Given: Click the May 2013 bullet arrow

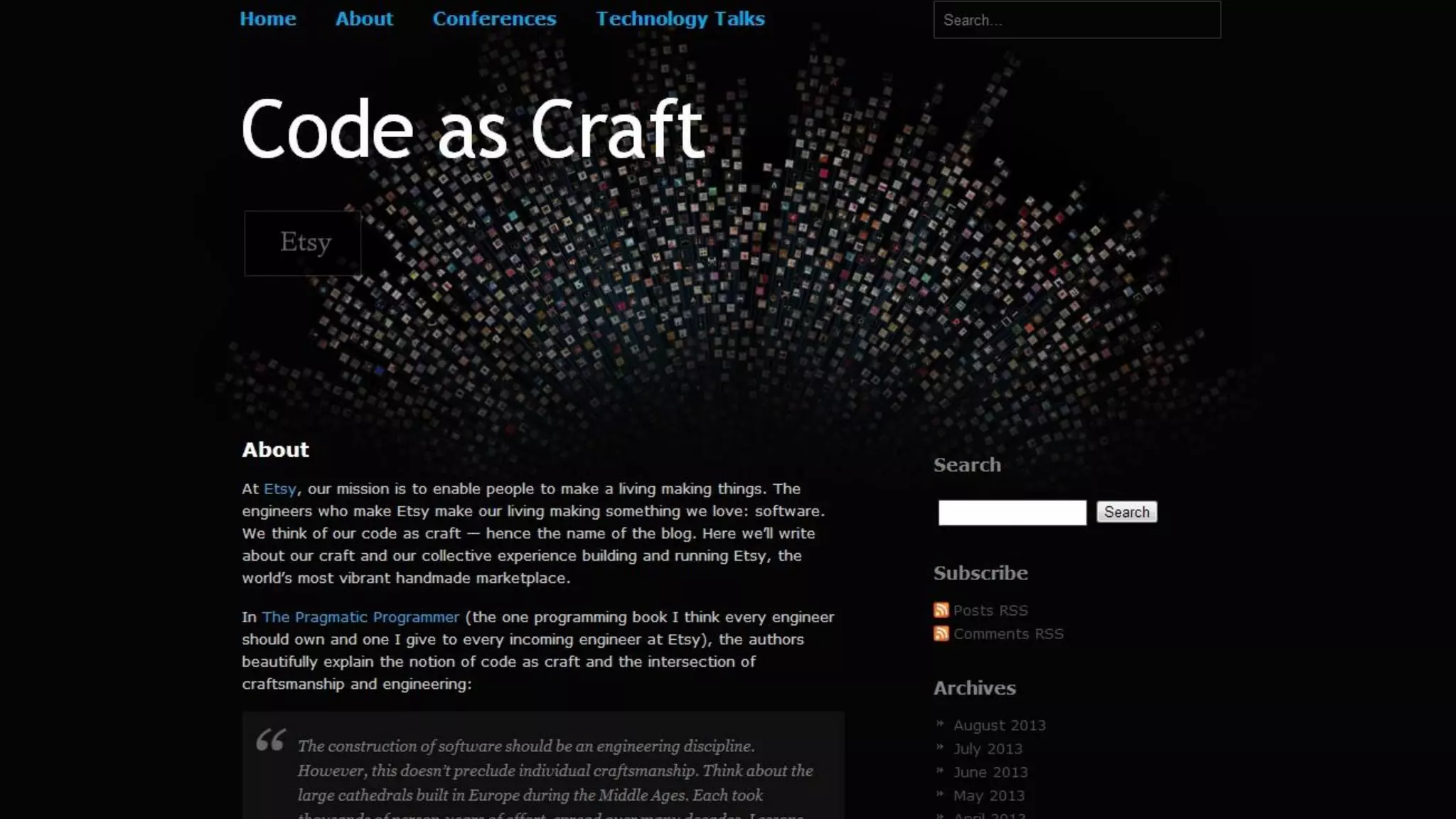Looking at the screenshot, I should click(940, 794).
